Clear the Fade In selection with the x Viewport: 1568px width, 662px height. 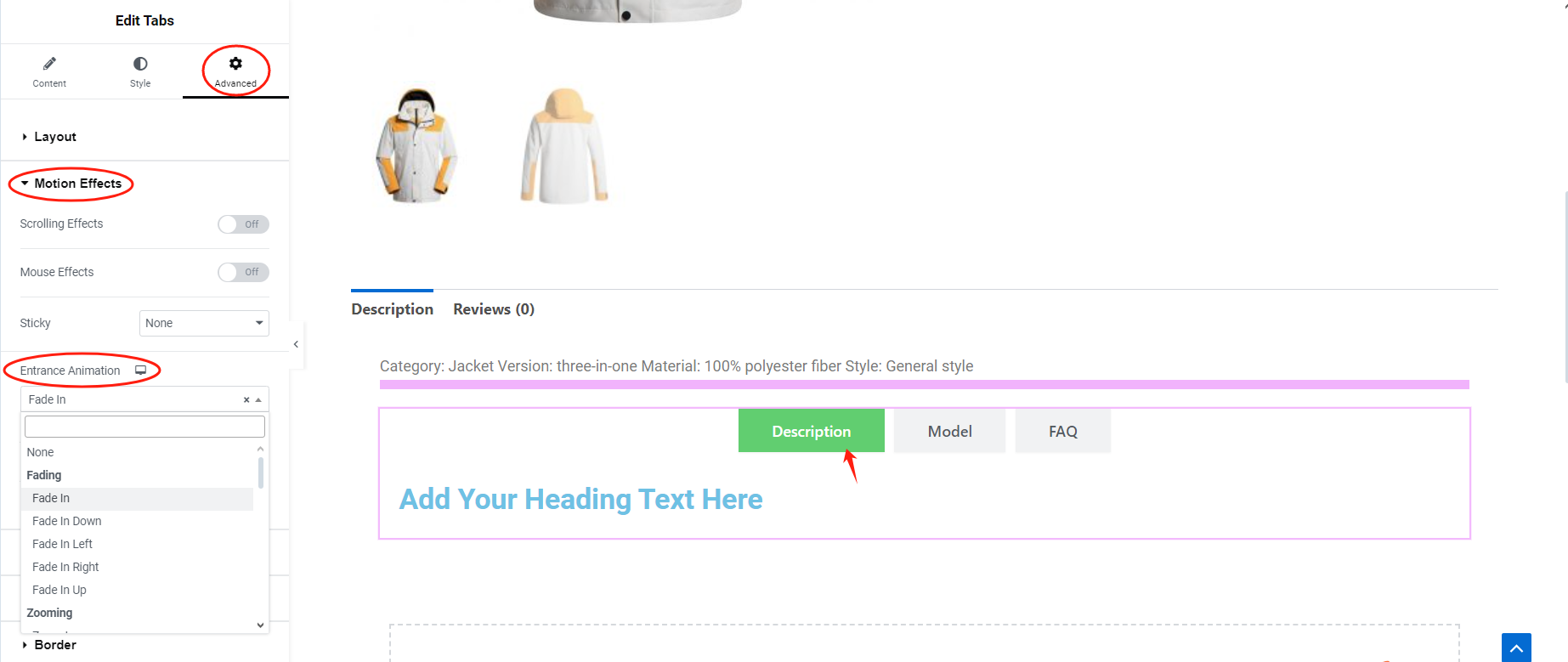click(246, 399)
